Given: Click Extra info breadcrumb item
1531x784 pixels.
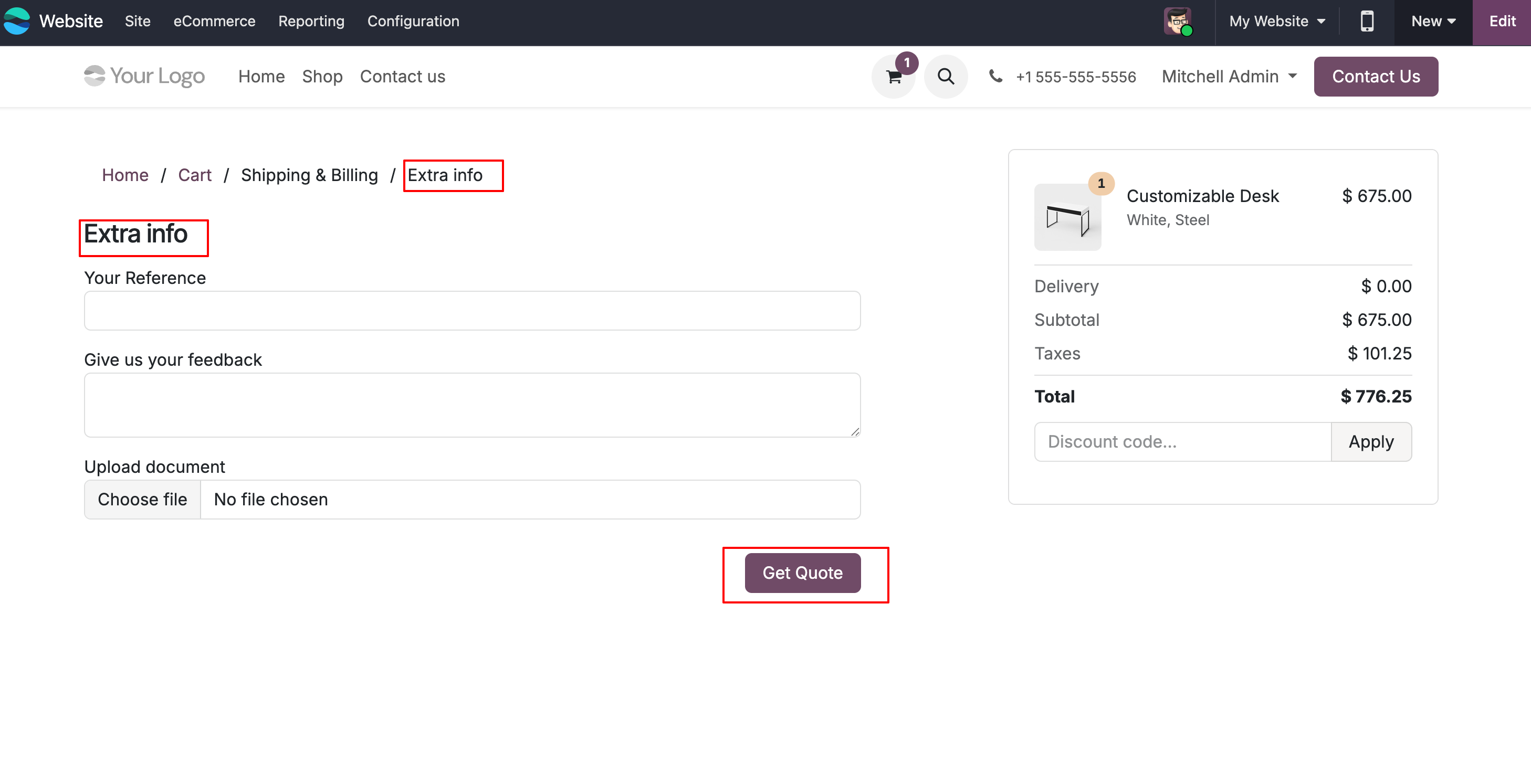Looking at the screenshot, I should click(445, 175).
